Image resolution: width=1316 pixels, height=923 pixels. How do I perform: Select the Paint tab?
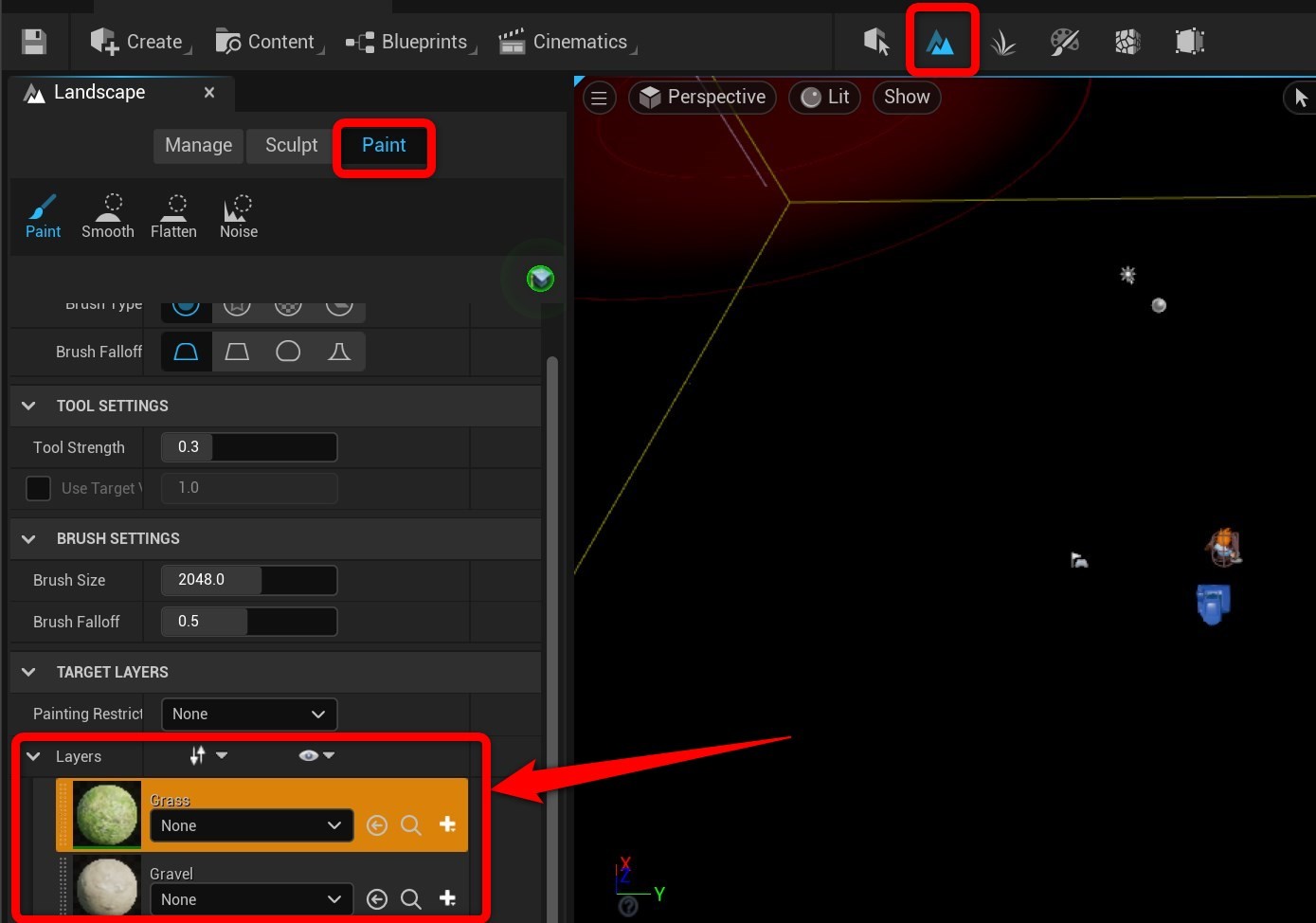384,145
